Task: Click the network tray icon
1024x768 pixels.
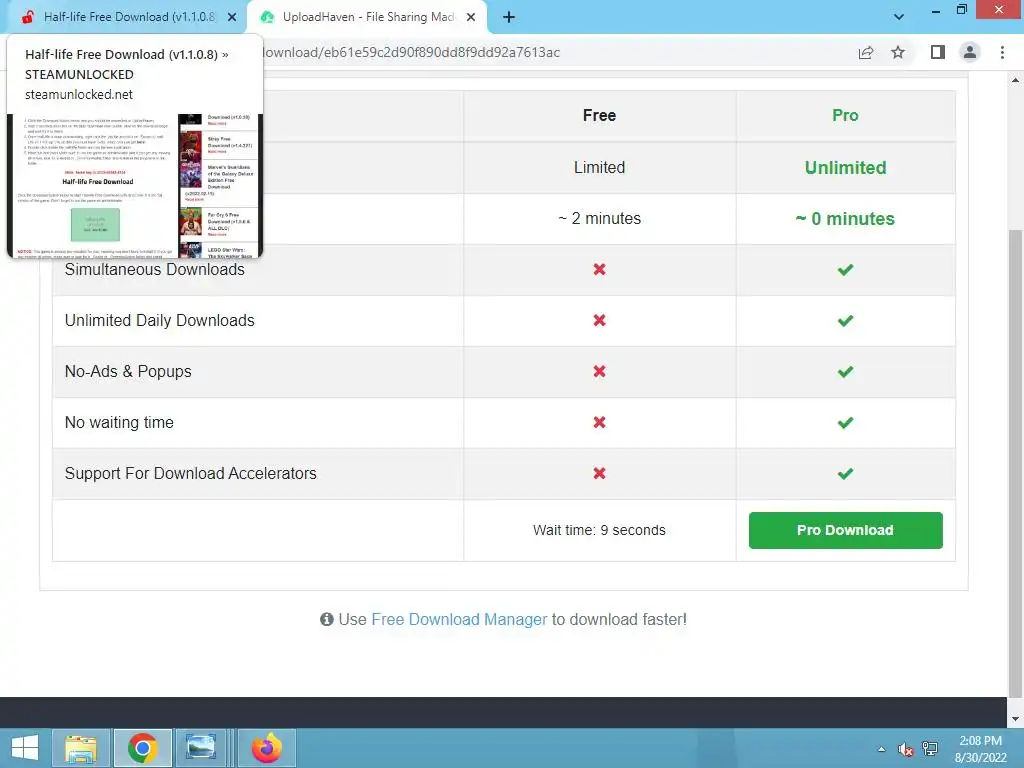Action: (930, 749)
